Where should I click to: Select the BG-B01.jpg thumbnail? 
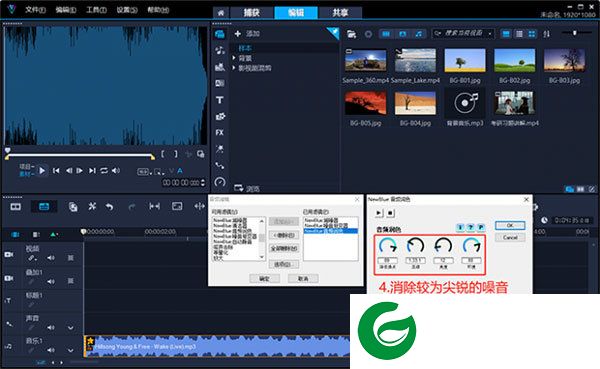coord(465,60)
